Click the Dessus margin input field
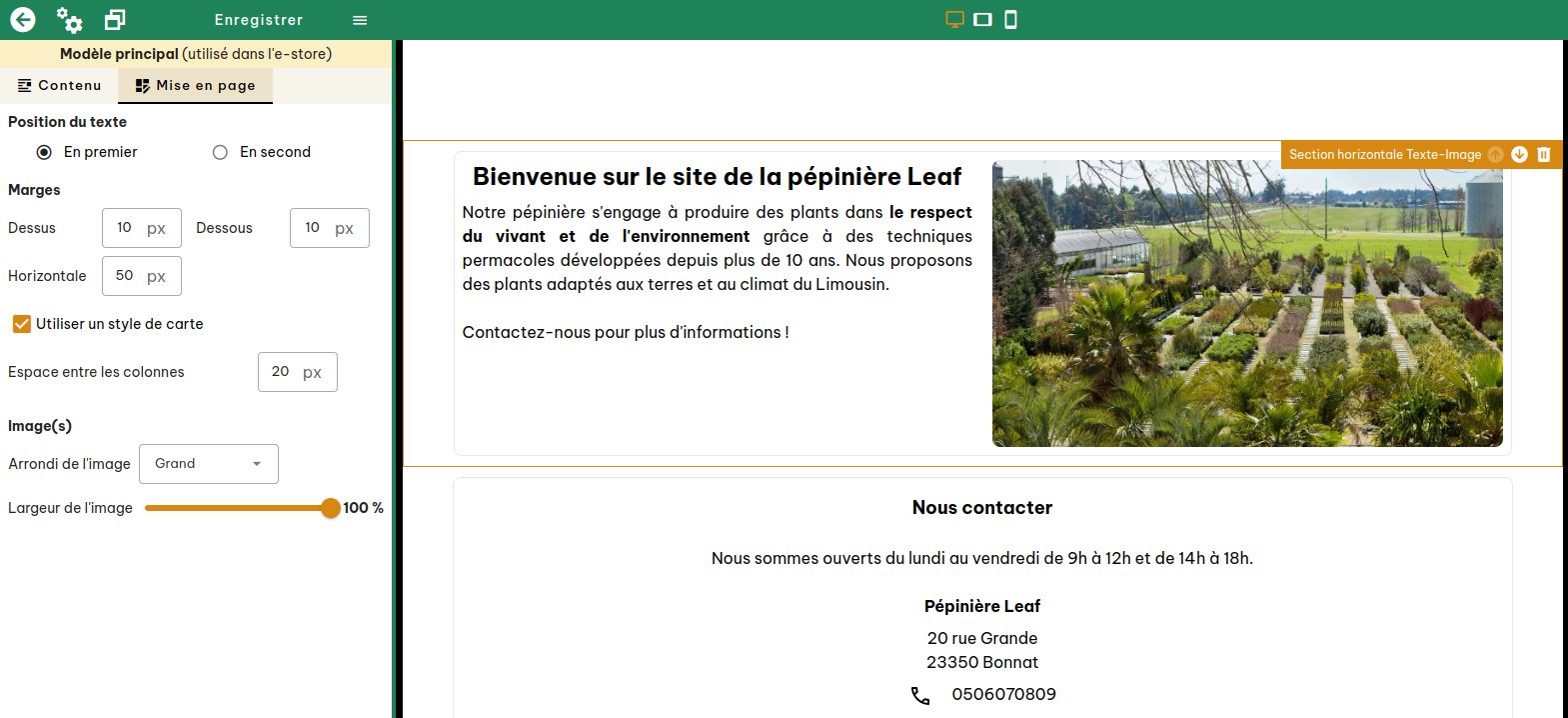The image size is (1568, 718). (142, 228)
